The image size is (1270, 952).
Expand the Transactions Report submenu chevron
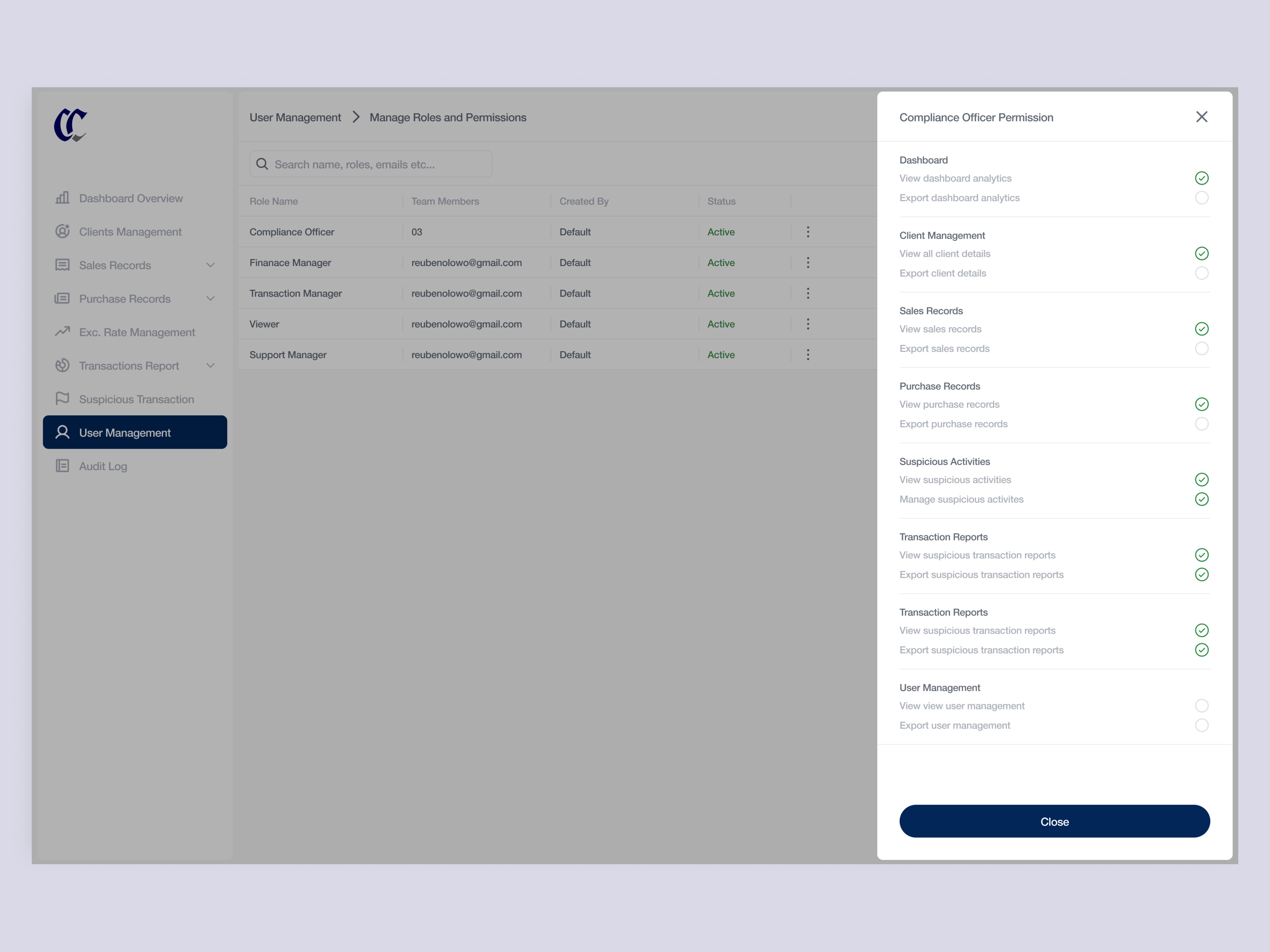tap(210, 365)
